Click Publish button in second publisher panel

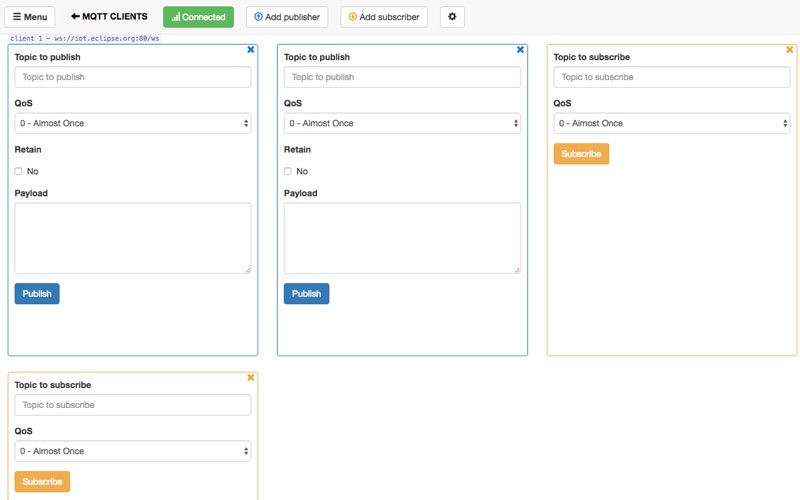(x=306, y=294)
